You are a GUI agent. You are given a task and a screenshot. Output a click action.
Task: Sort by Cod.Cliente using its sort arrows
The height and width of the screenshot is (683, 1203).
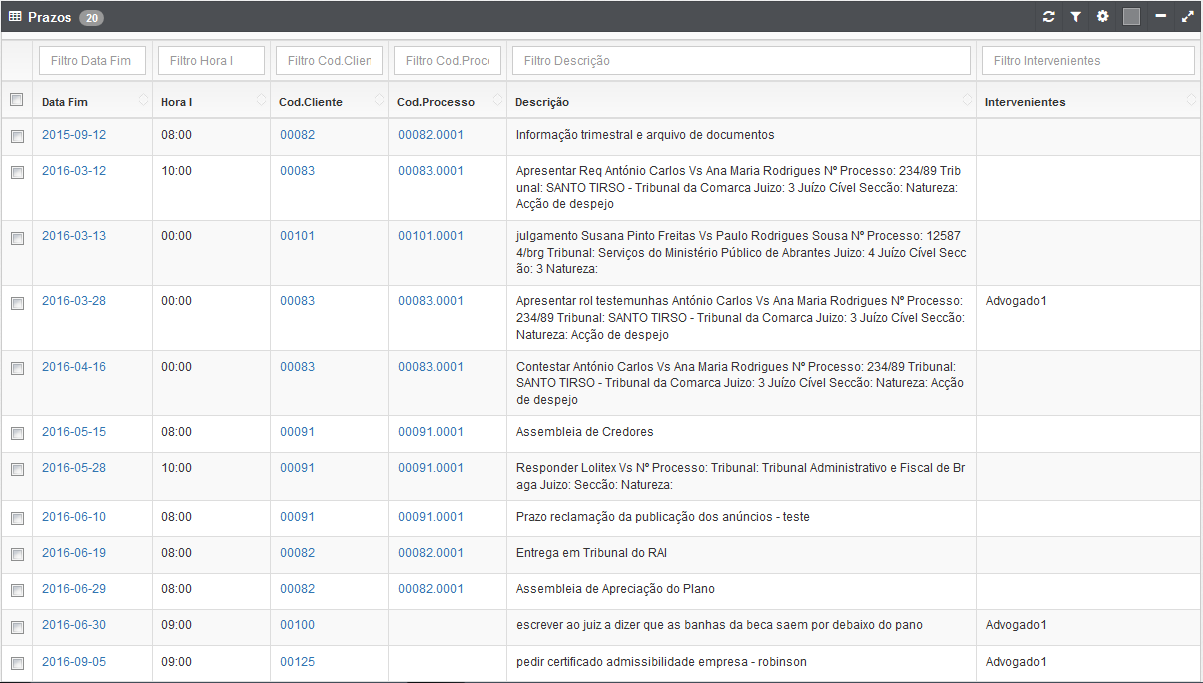point(380,101)
